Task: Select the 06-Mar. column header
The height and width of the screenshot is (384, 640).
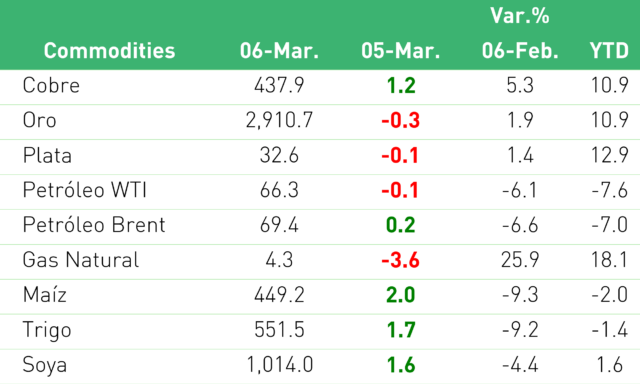Action: tap(279, 51)
